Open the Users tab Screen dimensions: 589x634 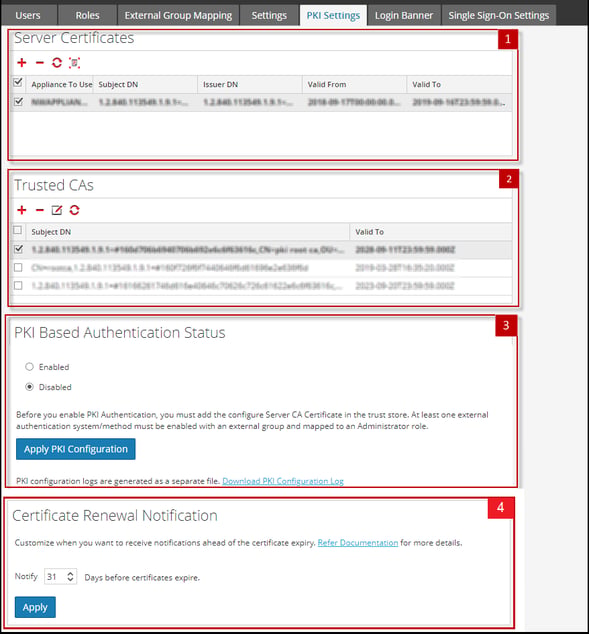click(x=28, y=15)
